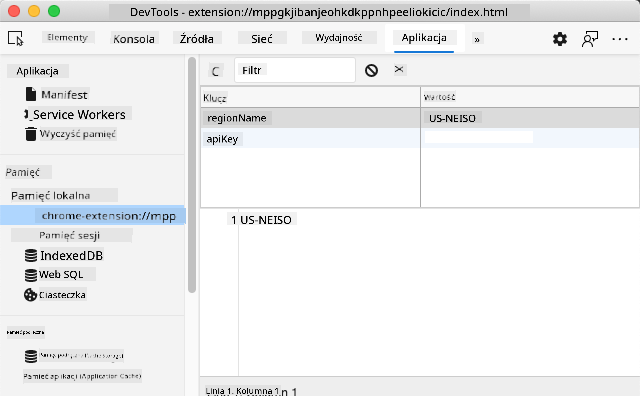Clear all entries with the block icon
640x396 pixels.
pos(371,71)
